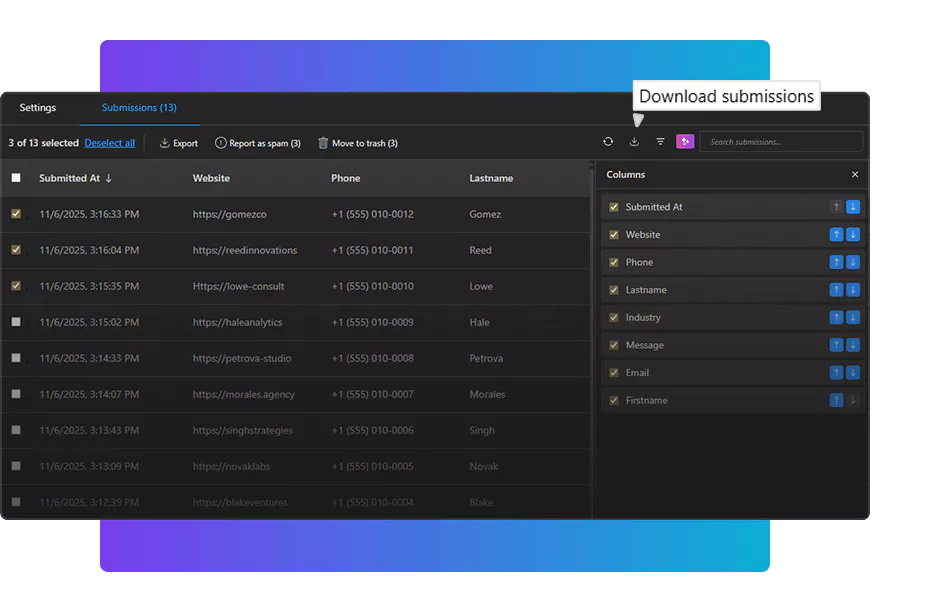The image size is (952, 614).
Task: Move the Industry column up
Action: [836, 317]
